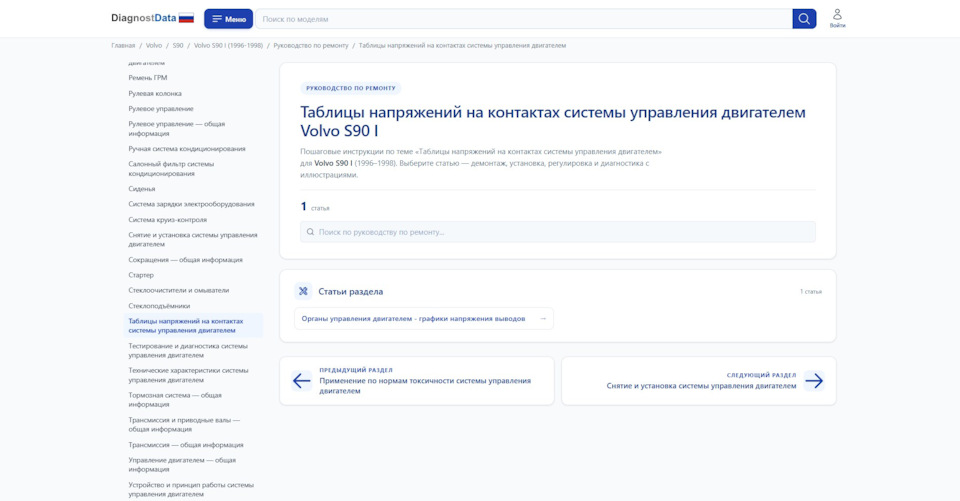The height and width of the screenshot is (501, 960).
Task: Open Тестирование и диагностика системы управления двигателем
Action: (188, 350)
